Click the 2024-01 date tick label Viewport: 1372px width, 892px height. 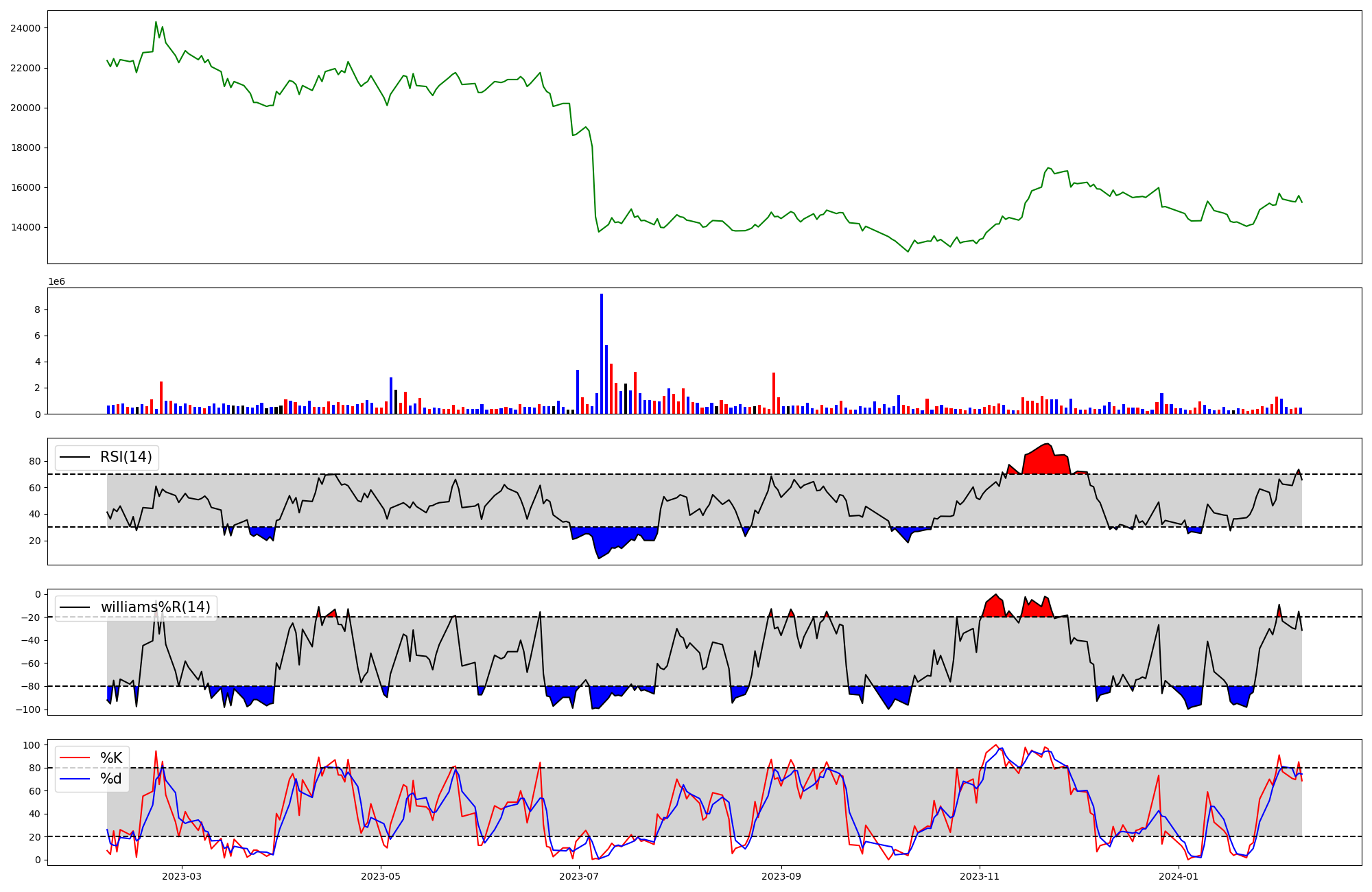point(1179,876)
